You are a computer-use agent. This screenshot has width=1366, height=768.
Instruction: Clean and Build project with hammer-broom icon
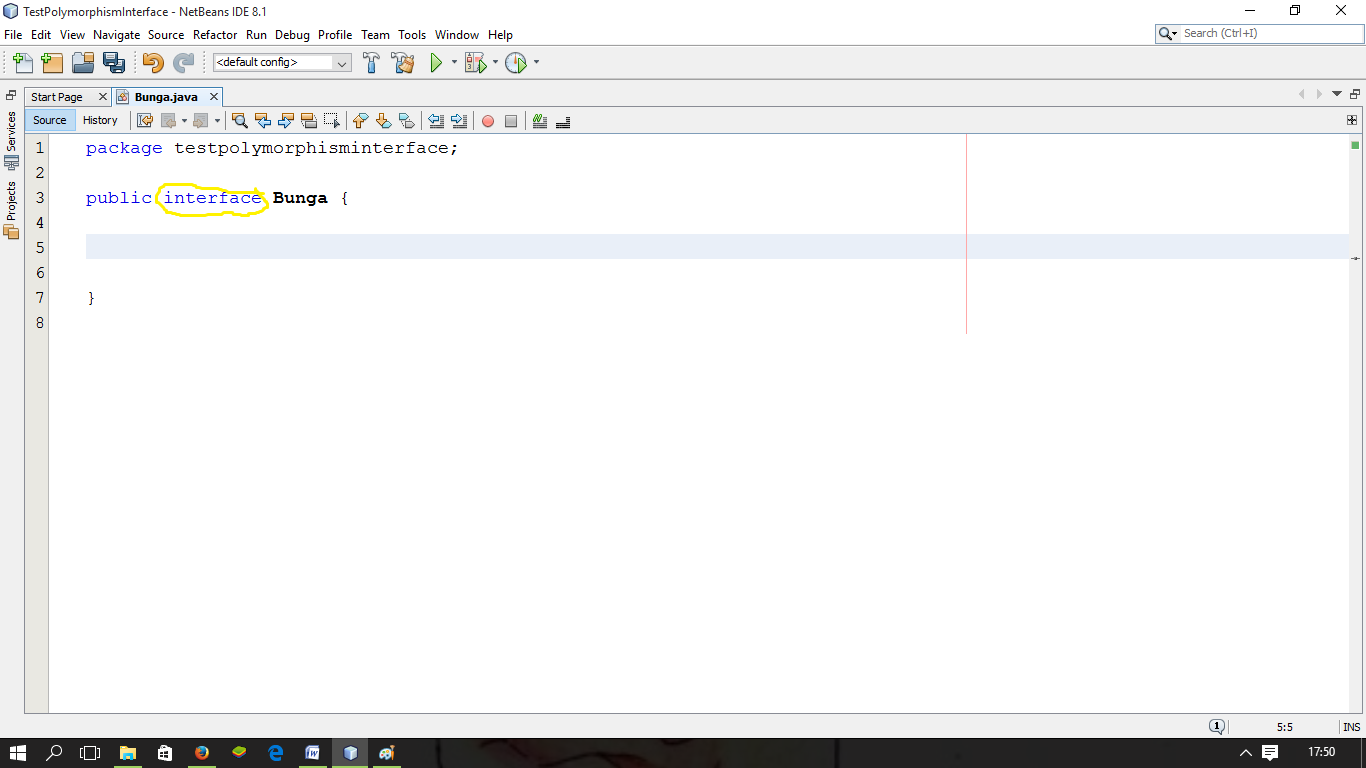click(x=403, y=62)
